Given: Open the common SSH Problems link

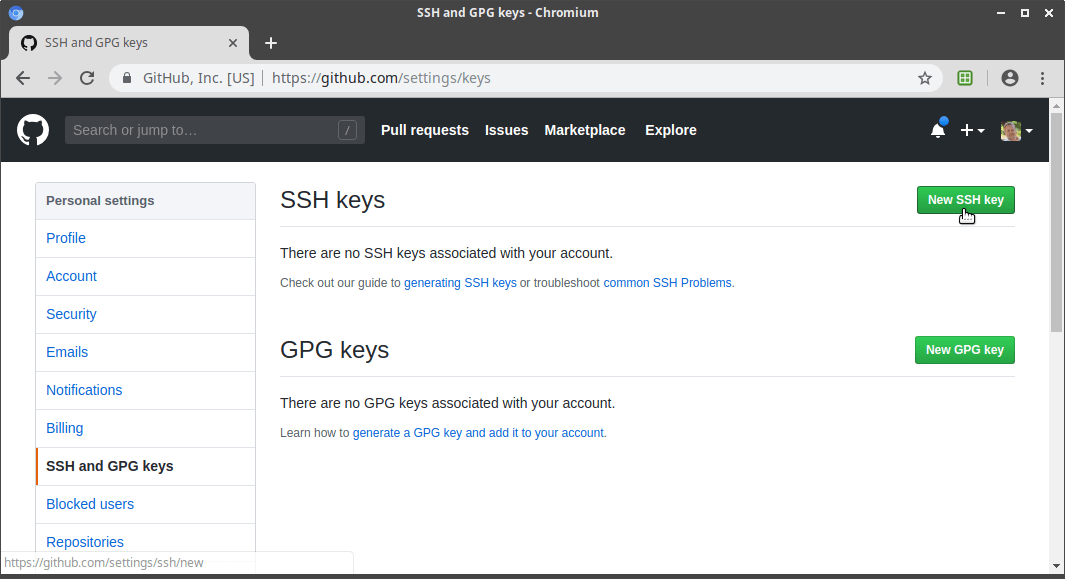Looking at the screenshot, I should (667, 283).
